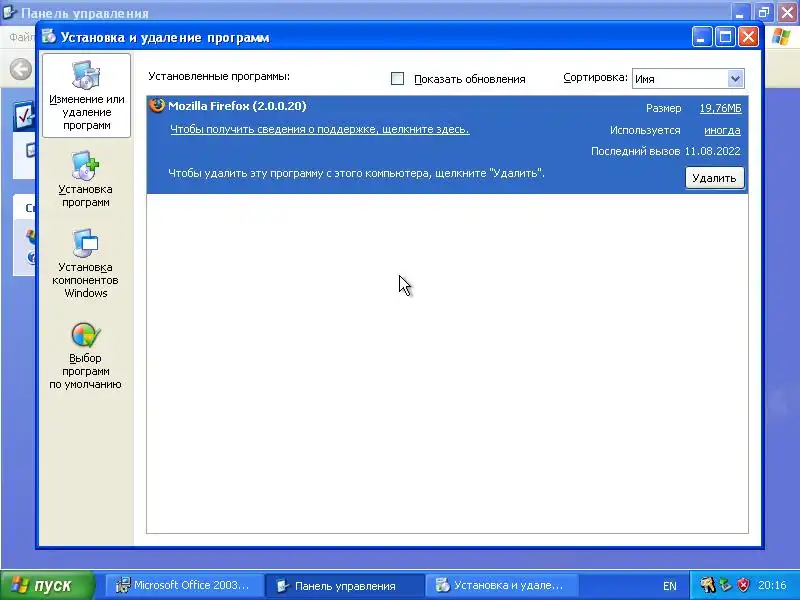Minimize the Панель управления window

click(x=740, y=12)
